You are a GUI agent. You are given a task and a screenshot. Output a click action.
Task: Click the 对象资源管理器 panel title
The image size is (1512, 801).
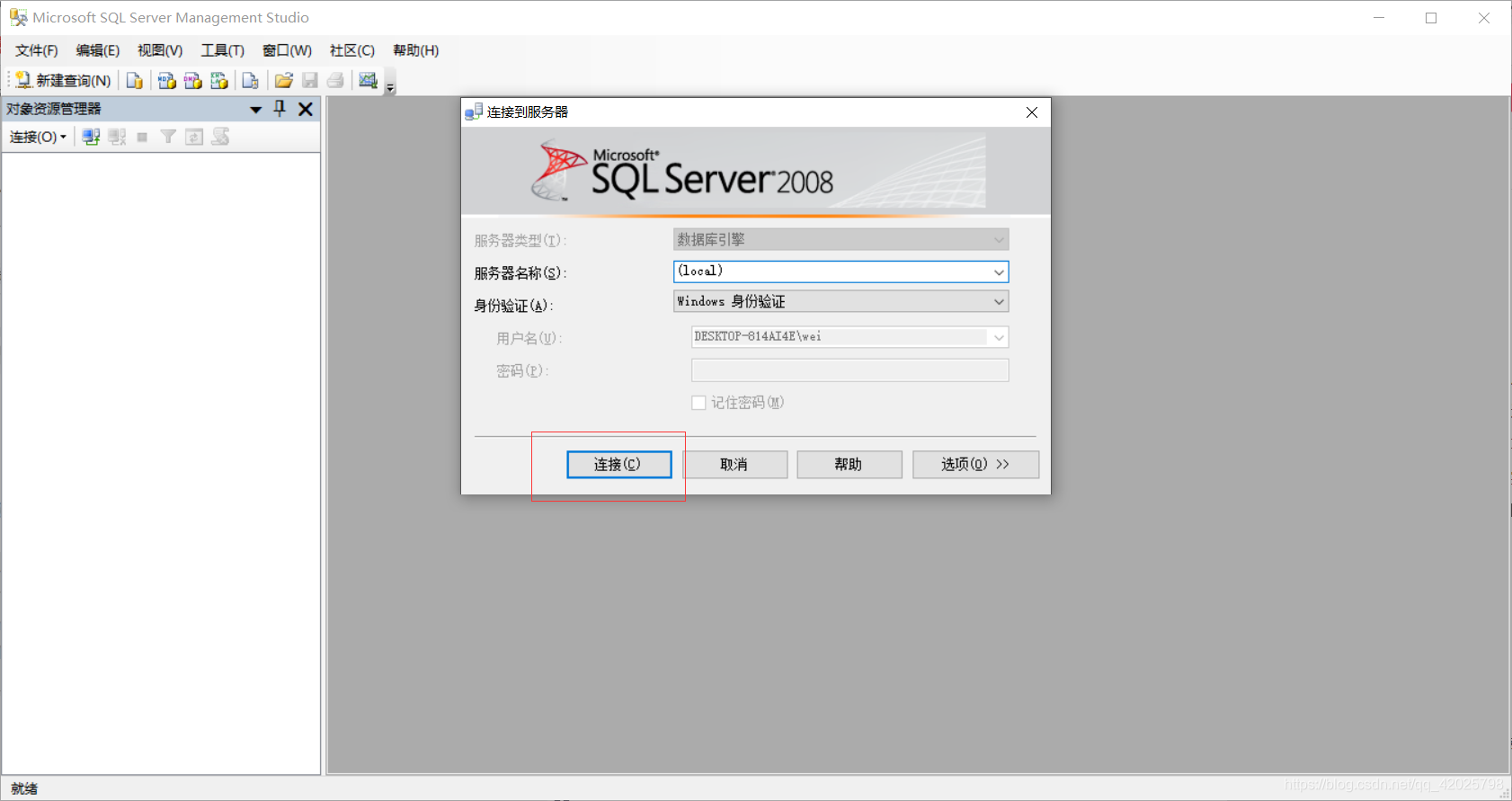(54, 109)
